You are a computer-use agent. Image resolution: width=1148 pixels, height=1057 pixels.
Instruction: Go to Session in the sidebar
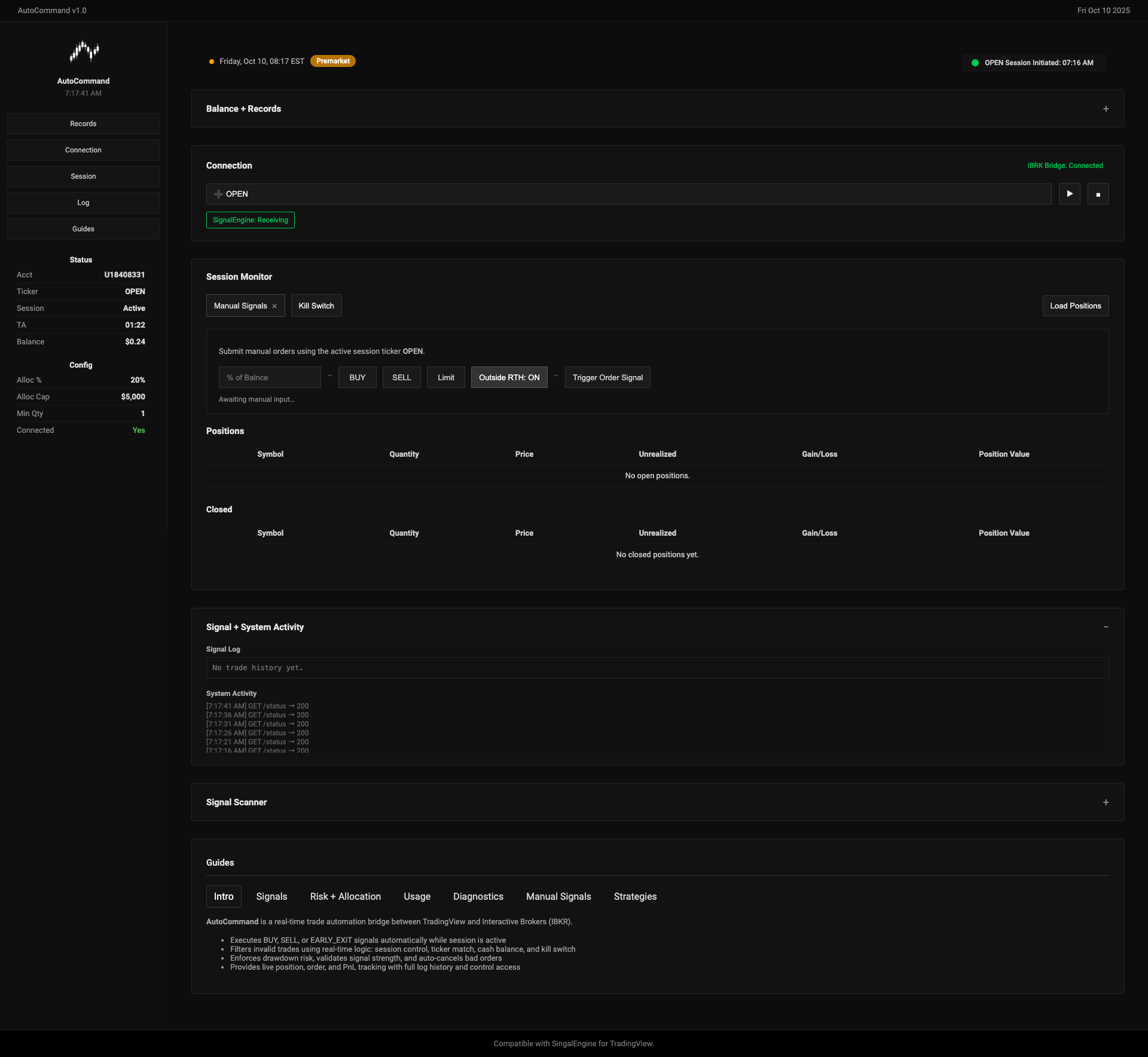pyautogui.click(x=83, y=176)
